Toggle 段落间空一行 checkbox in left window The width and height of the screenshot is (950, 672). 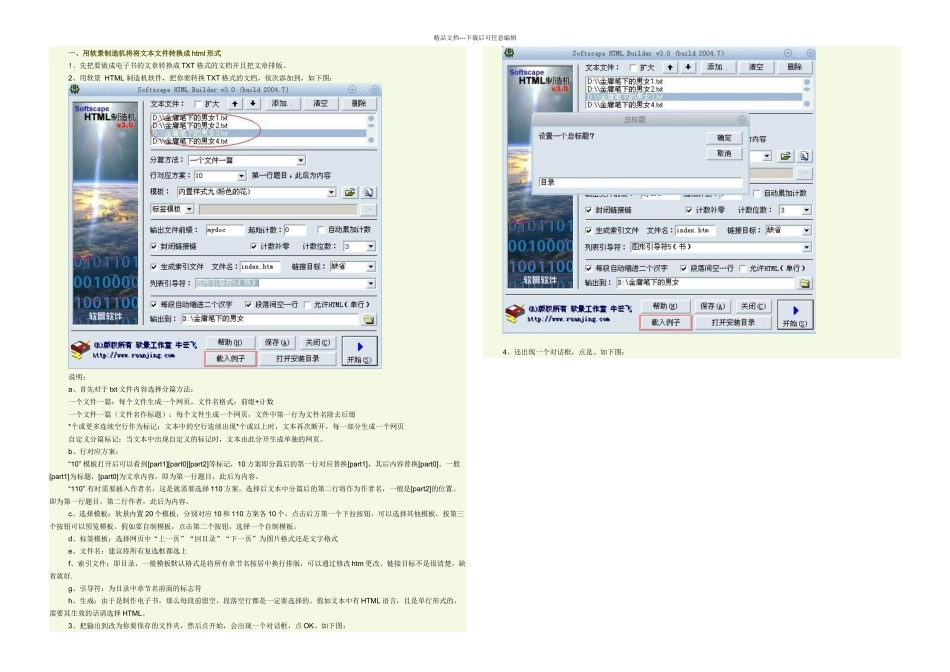[248, 304]
